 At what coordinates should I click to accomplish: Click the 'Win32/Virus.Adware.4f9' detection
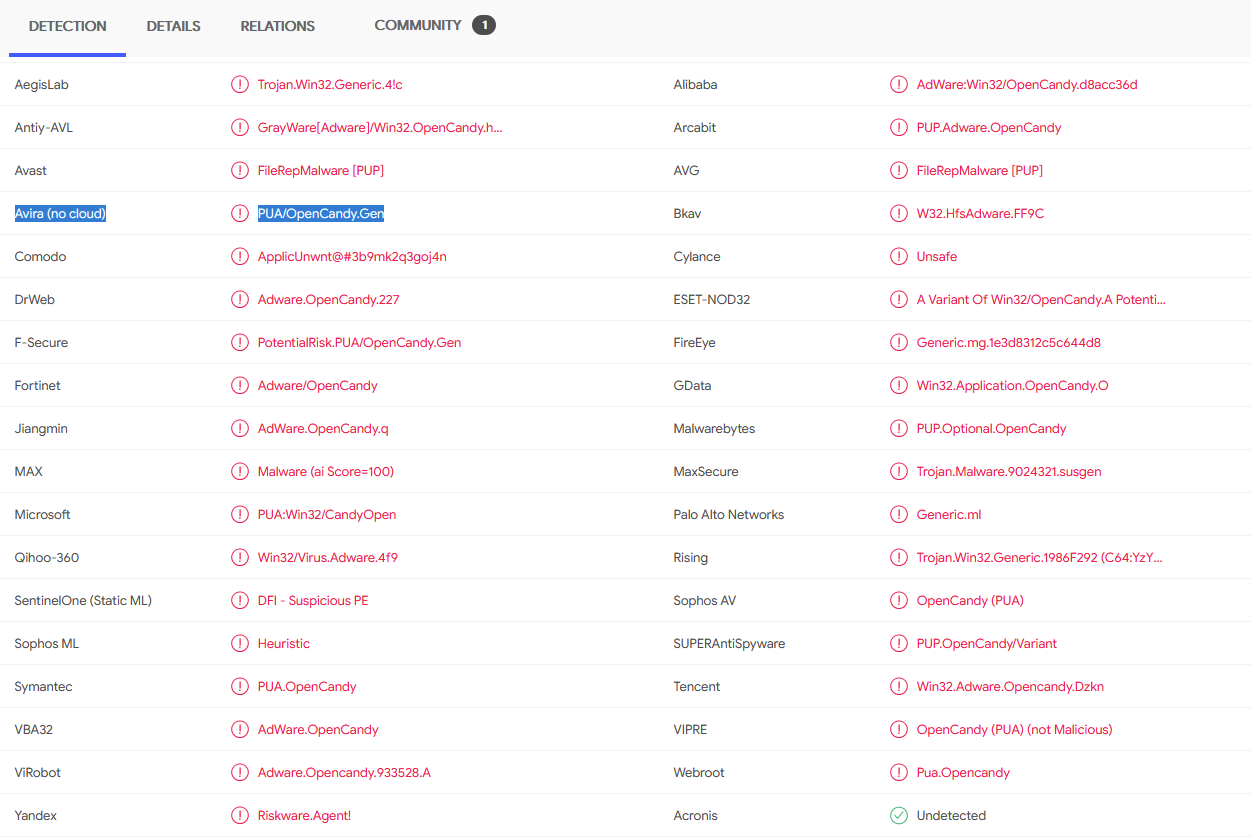click(328, 558)
